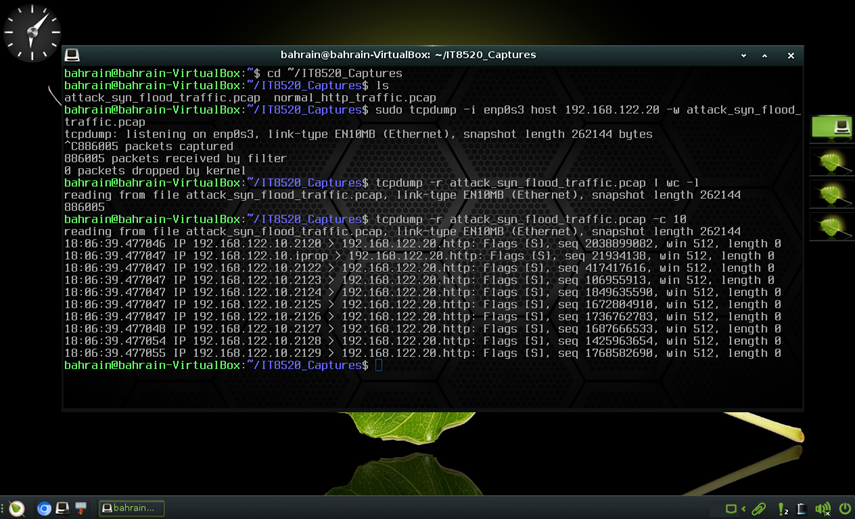The width and height of the screenshot is (855, 519).
Task: Check the battery status tray icon
Action: (x=802, y=509)
